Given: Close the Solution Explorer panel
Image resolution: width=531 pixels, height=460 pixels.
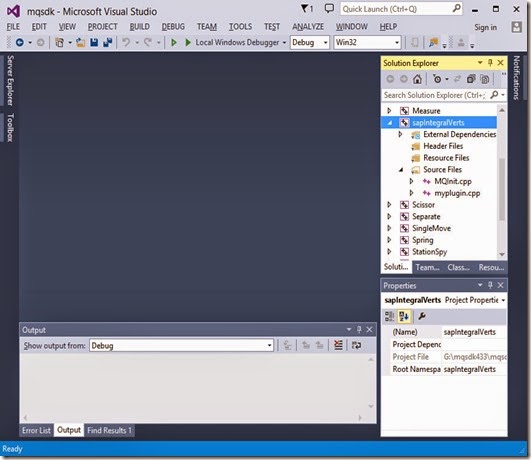Looking at the screenshot, I should [x=500, y=63].
